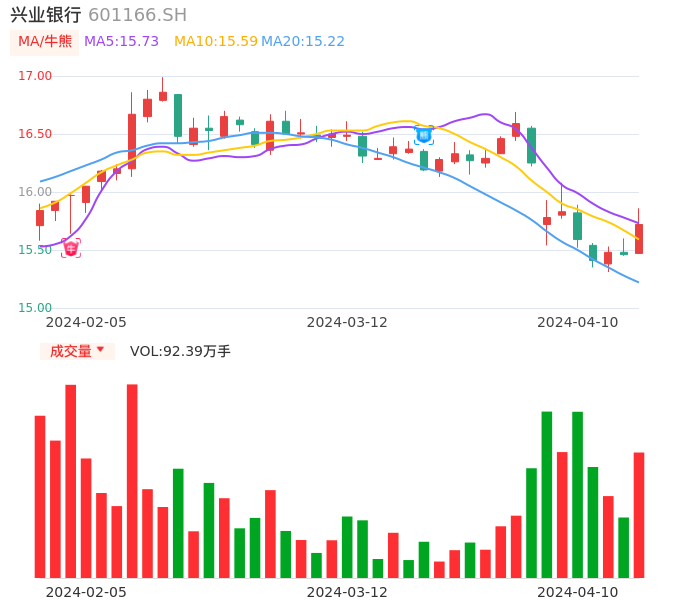Click 2024-04-10 date under the volume chart
The image size is (686, 606).
(x=578, y=592)
